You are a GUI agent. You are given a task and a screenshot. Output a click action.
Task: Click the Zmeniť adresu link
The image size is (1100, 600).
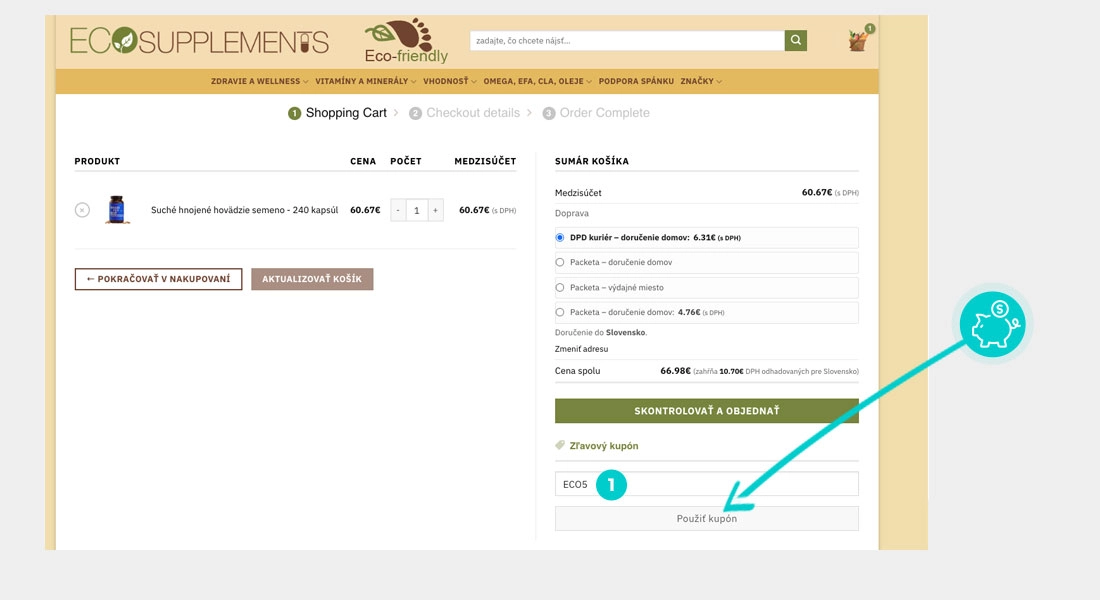click(x=580, y=348)
